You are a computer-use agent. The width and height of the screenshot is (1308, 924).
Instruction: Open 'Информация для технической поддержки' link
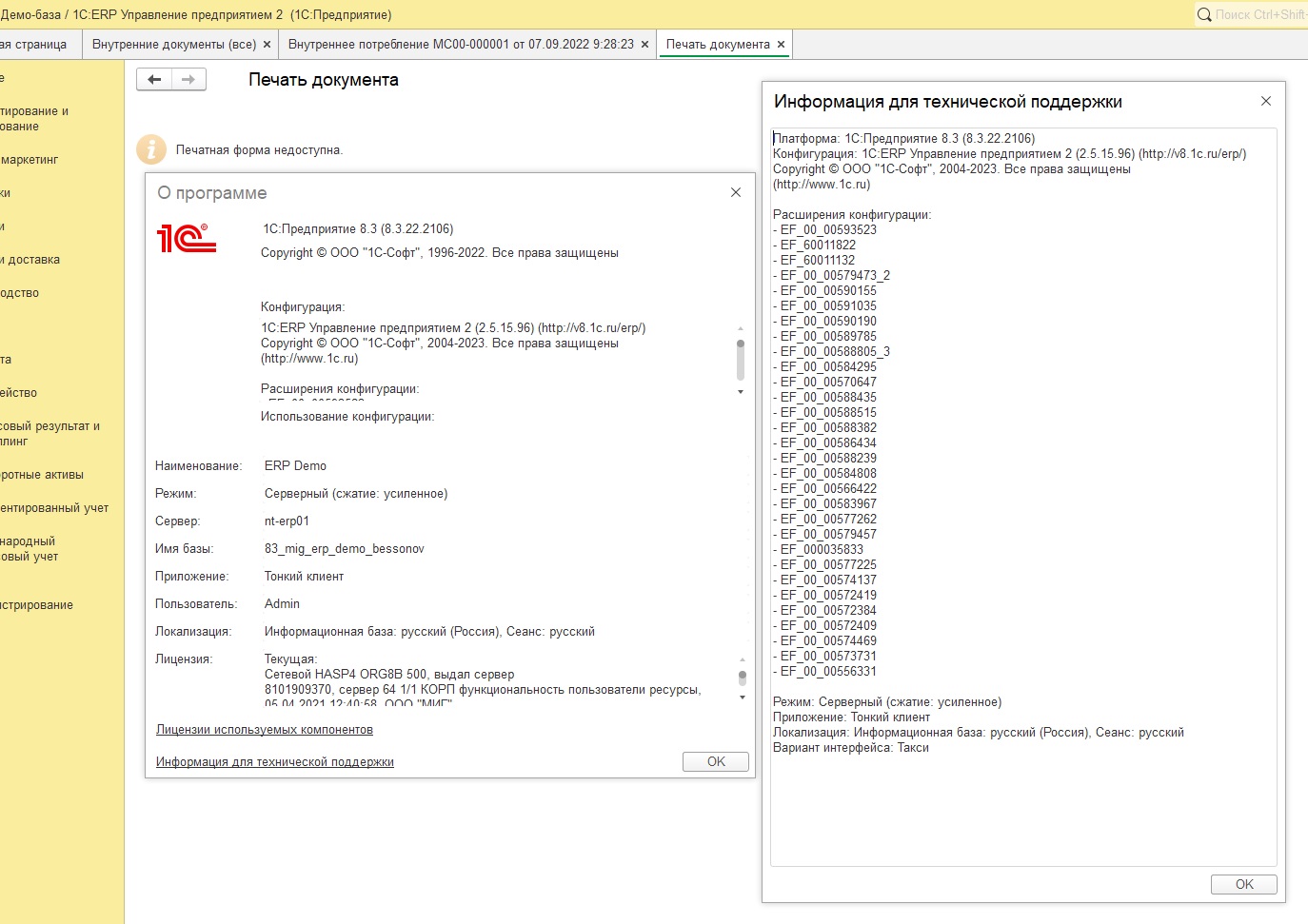point(275,762)
